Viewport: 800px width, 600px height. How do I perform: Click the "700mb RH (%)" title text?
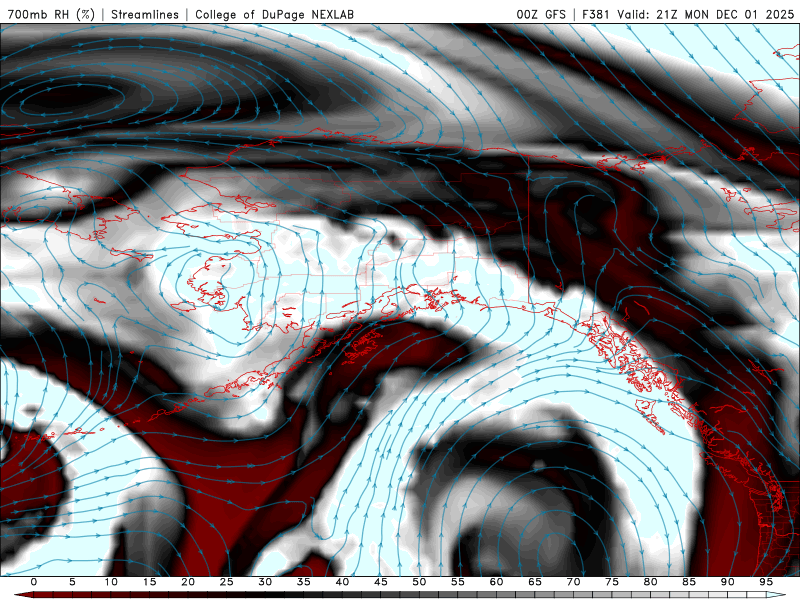pyautogui.click(x=51, y=14)
